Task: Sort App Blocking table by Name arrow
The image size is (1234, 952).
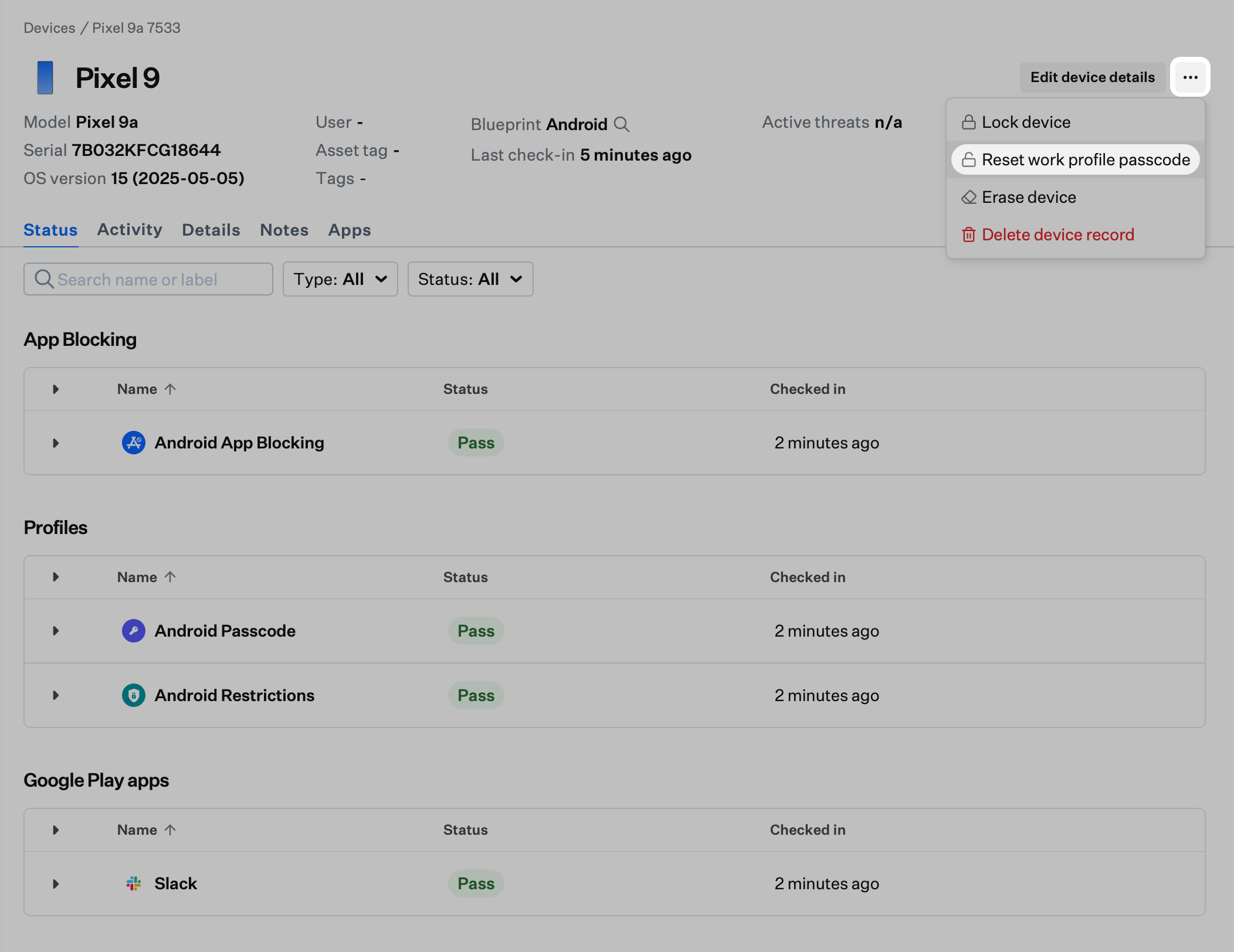Action: [170, 389]
